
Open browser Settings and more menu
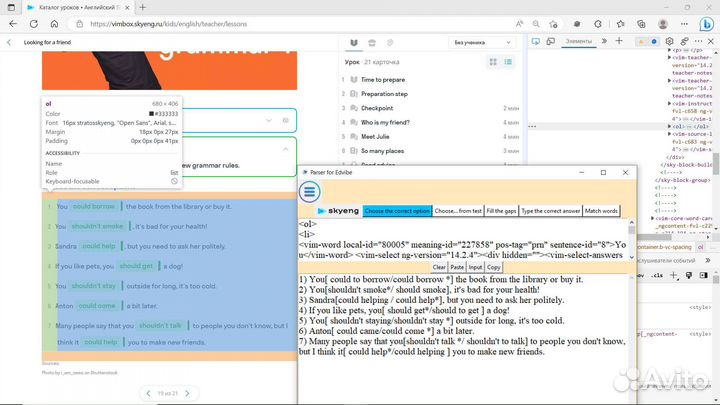point(684,24)
